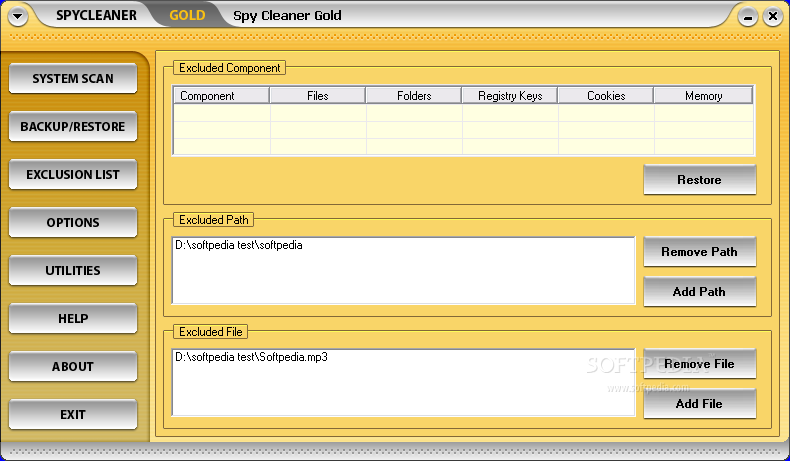The height and width of the screenshot is (461, 790).
Task: Click Remove File button
Action: tap(699, 363)
